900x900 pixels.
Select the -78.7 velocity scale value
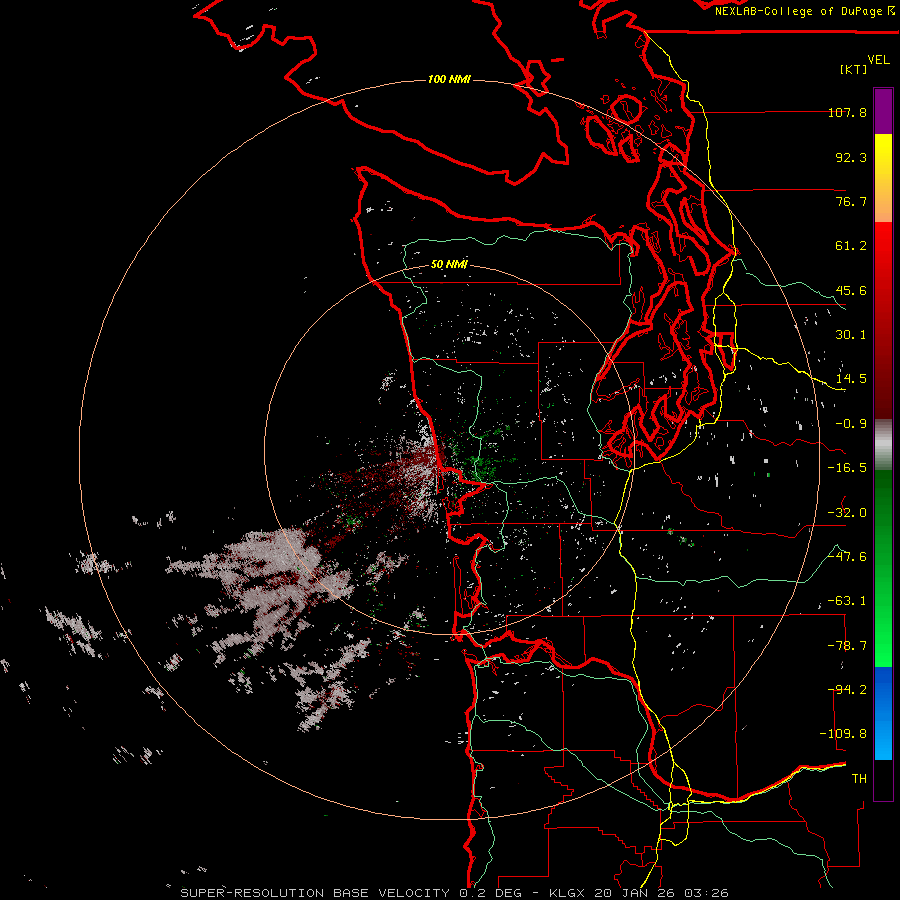point(847,646)
